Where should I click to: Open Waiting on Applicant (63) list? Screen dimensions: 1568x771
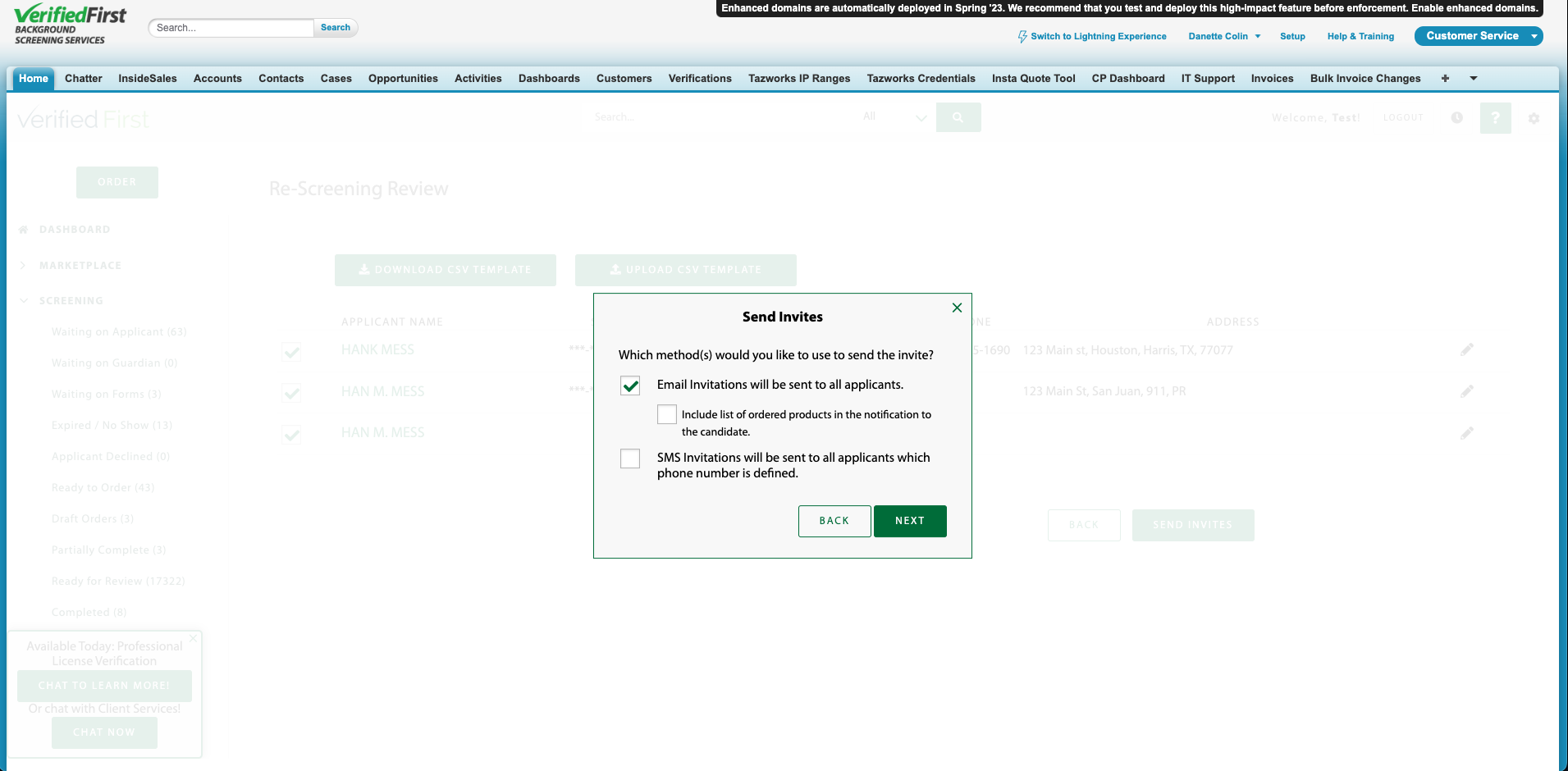coord(119,332)
